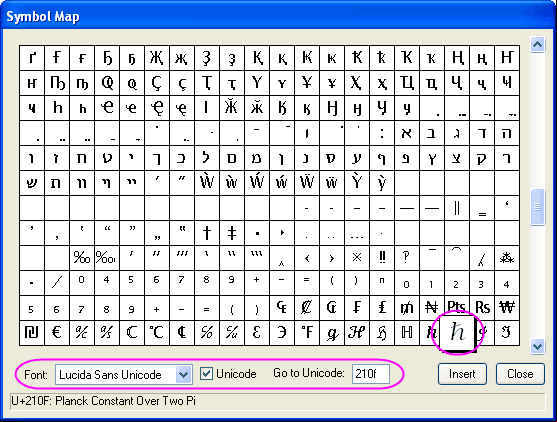Click the scrollbar up arrow

coord(537,44)
